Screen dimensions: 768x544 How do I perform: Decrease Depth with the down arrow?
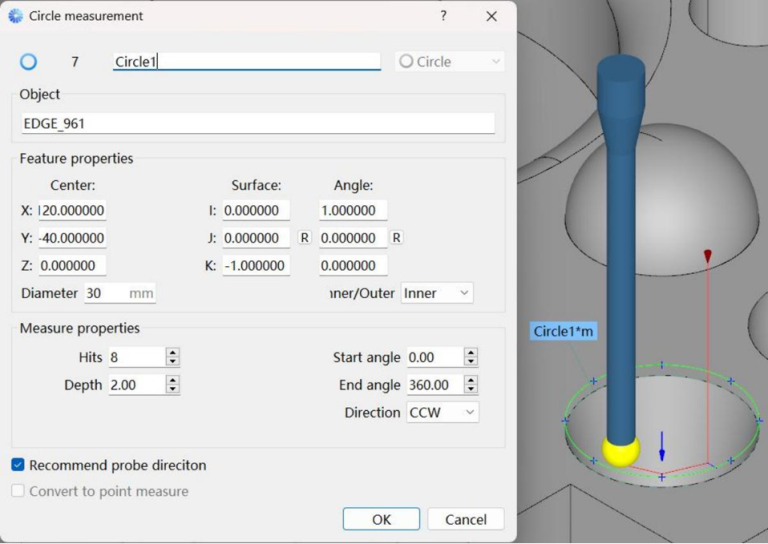[172, 390]
